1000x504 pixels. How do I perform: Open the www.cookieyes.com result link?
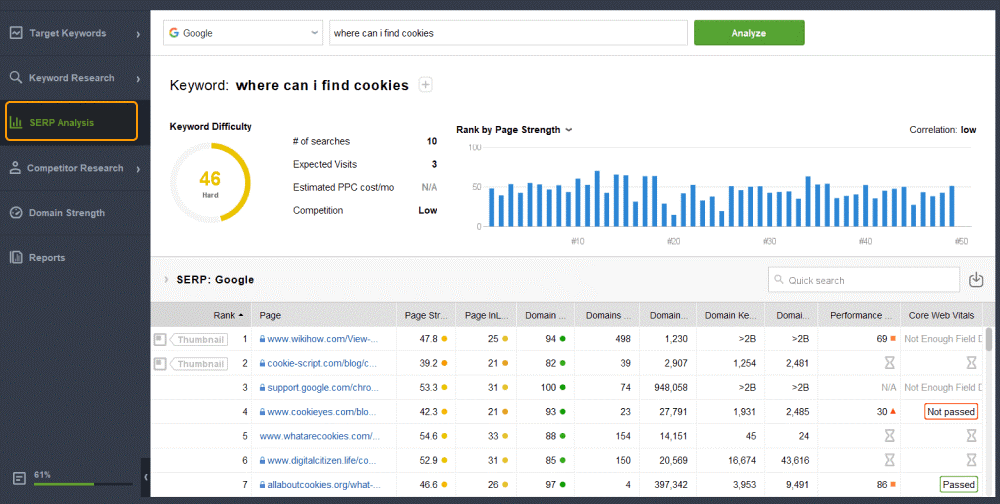pos(321,411)
